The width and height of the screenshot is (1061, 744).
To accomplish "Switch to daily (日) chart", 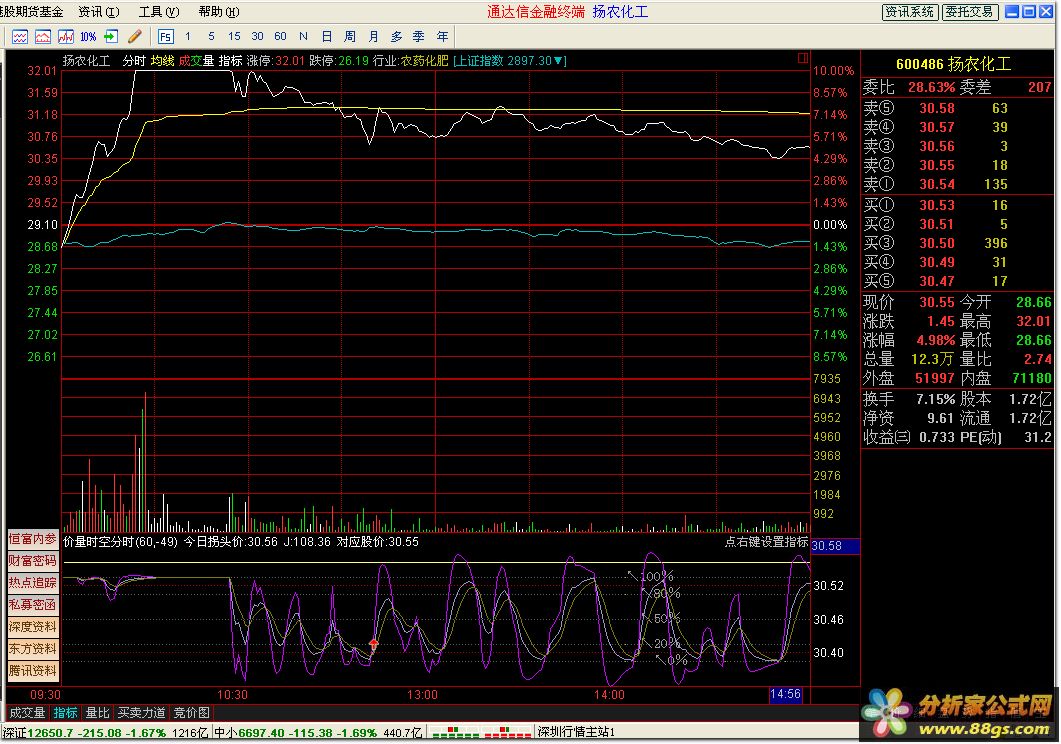I will pyautogui.click(x=327, y=37).
